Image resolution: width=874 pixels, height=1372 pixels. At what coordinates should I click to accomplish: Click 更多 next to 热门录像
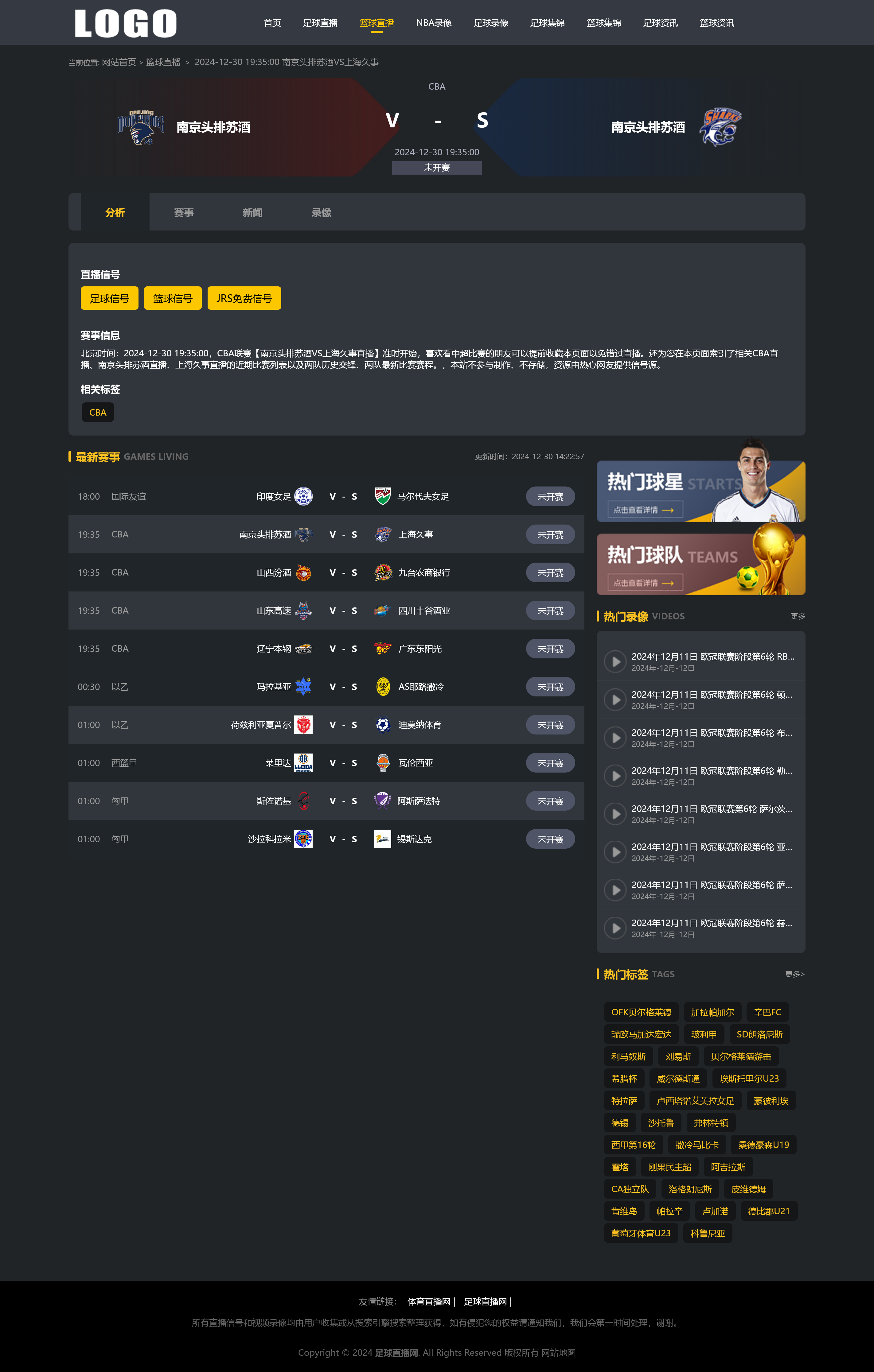click(x=798, y=617)
